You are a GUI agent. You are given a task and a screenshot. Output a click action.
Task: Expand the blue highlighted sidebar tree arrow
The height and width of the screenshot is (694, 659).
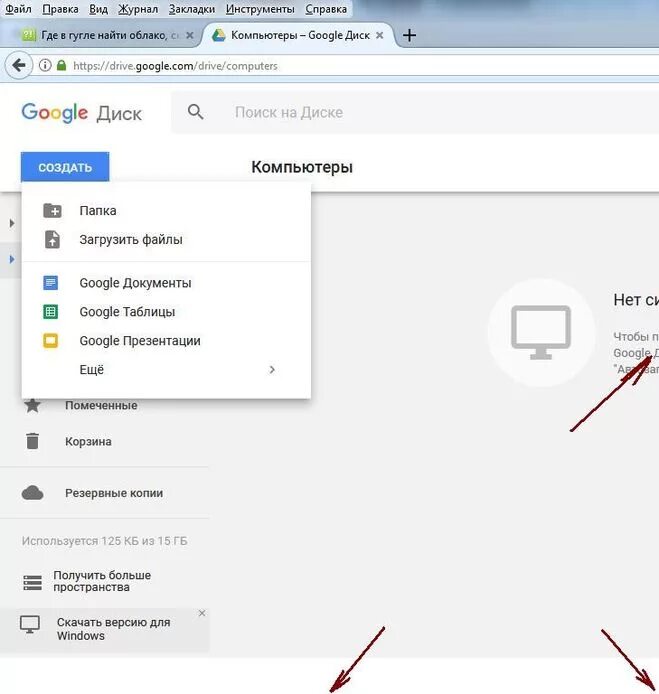(12, 259)
